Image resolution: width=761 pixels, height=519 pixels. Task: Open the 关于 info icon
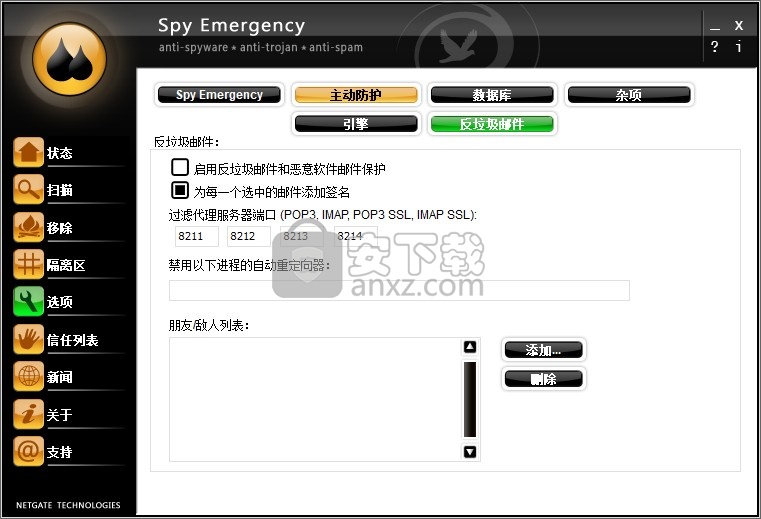pos(29,414)
